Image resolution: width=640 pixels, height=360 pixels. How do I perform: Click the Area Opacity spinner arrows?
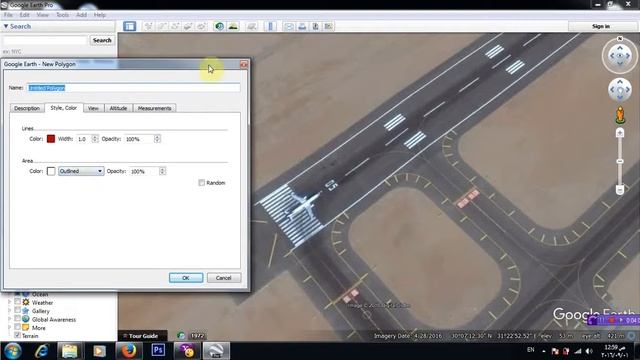[x=162, y=171]
